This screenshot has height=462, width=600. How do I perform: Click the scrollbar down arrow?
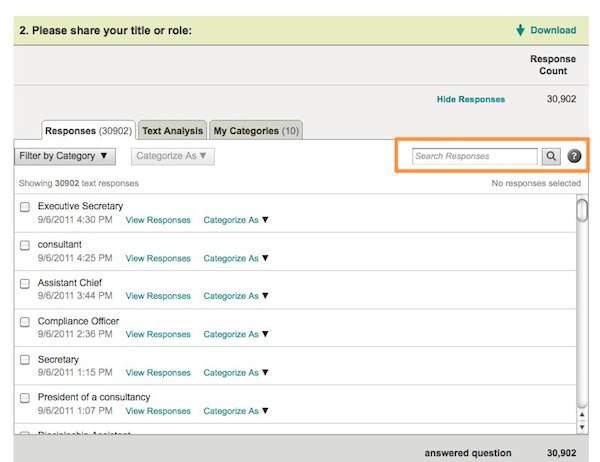click(x=582, y=427)
